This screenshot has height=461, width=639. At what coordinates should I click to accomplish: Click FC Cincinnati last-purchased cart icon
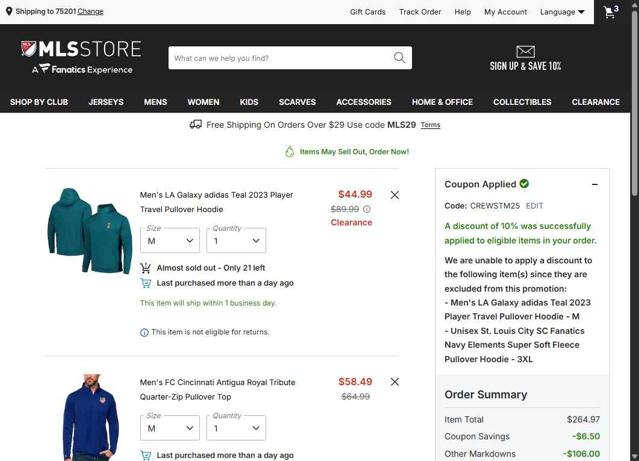145,455
